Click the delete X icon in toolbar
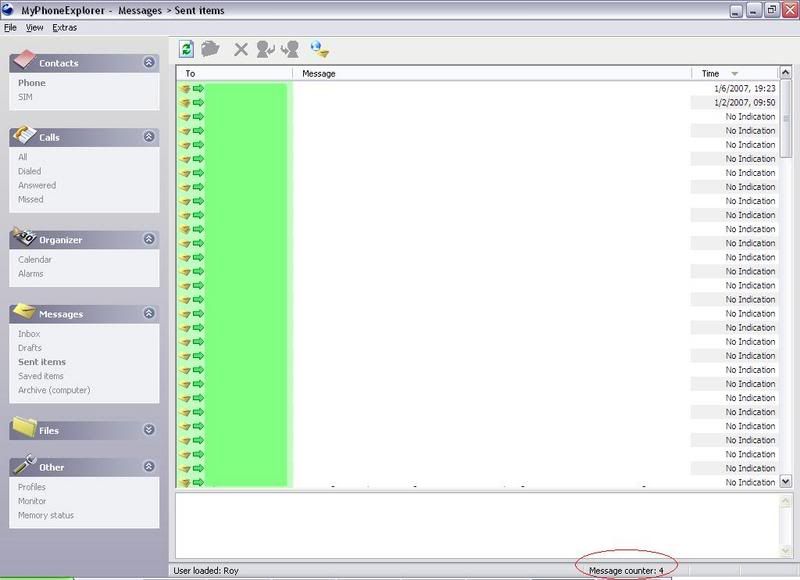The width and height of the screenshot is (800, 580). [x=241, y=49]
